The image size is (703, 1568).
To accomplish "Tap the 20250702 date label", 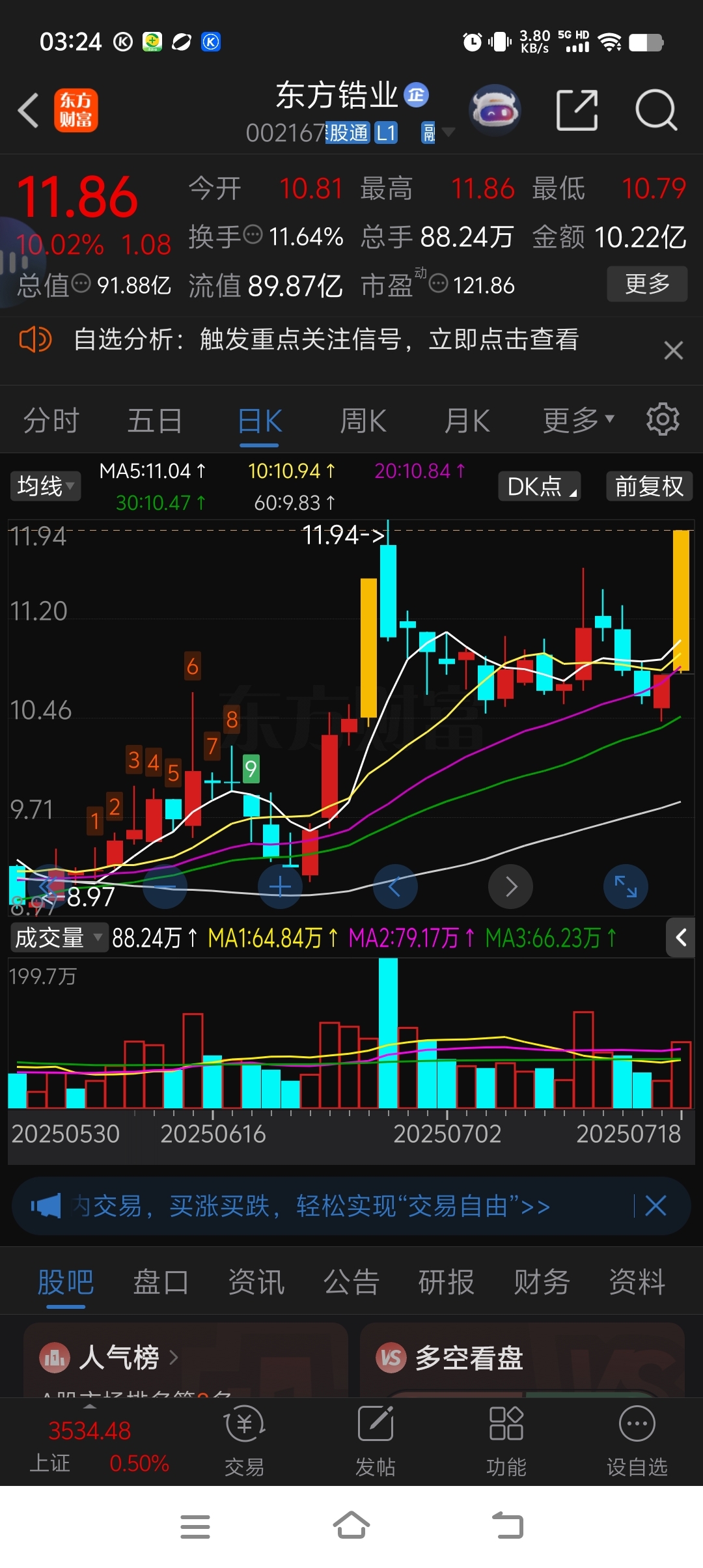I will coord(447,1134).
